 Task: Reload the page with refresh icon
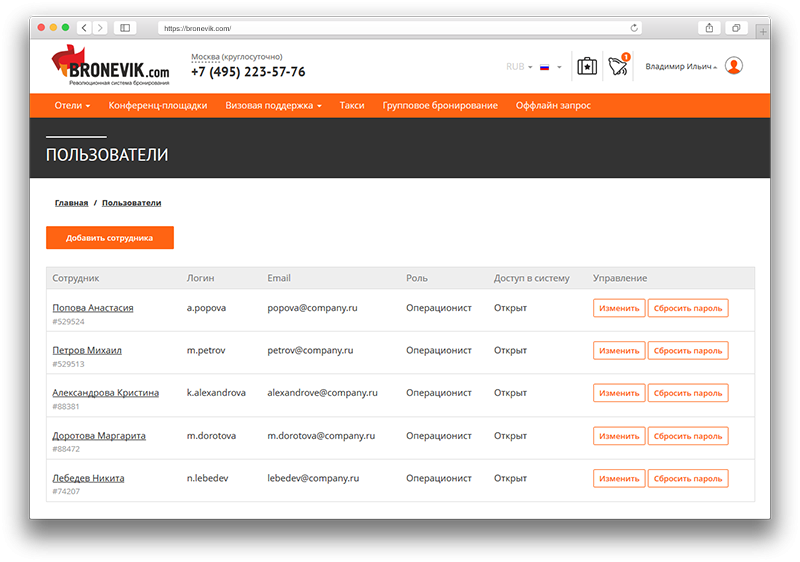coord(634,28)
